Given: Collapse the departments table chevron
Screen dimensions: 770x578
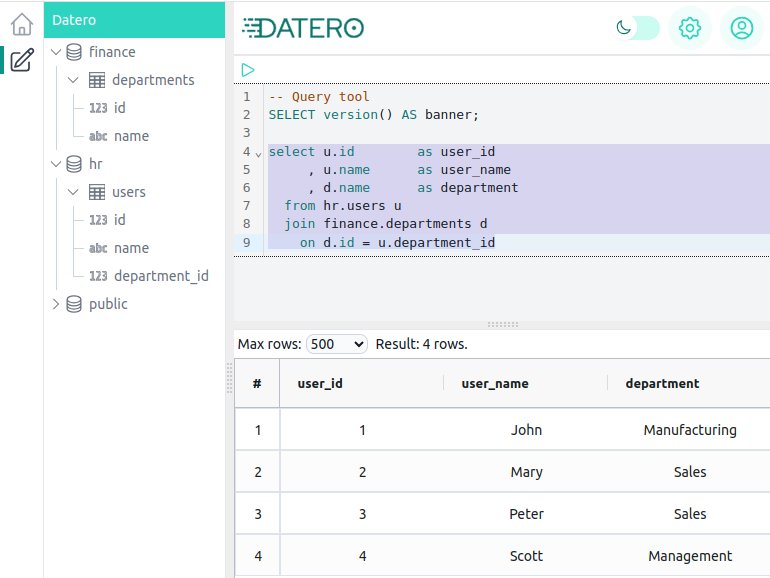Looking at the screenshot, I should coord(73,80).
